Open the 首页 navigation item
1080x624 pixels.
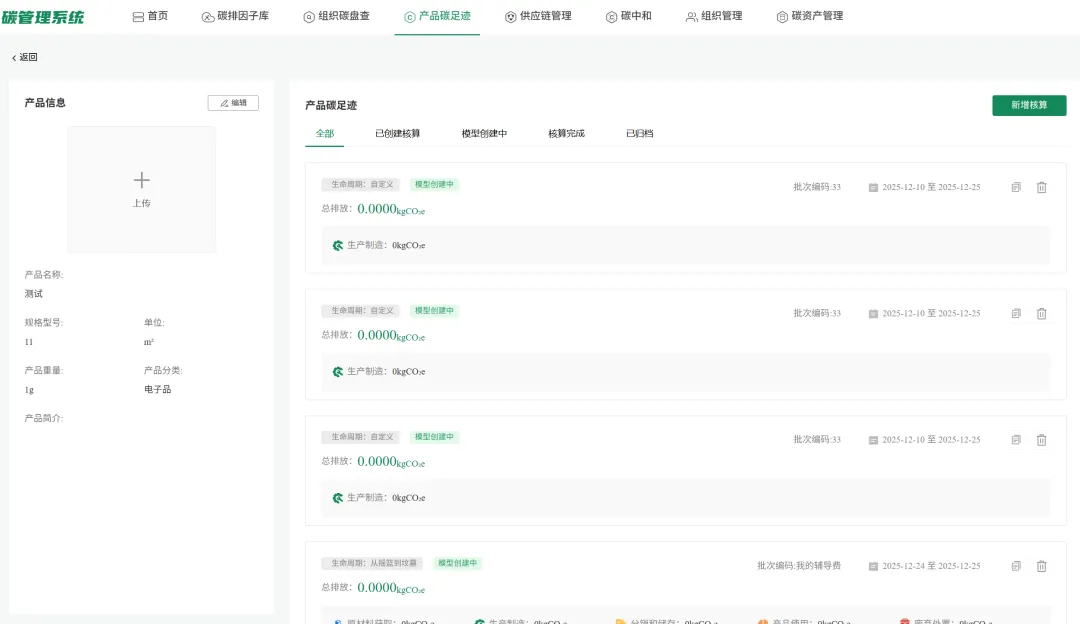coord(150,16)
